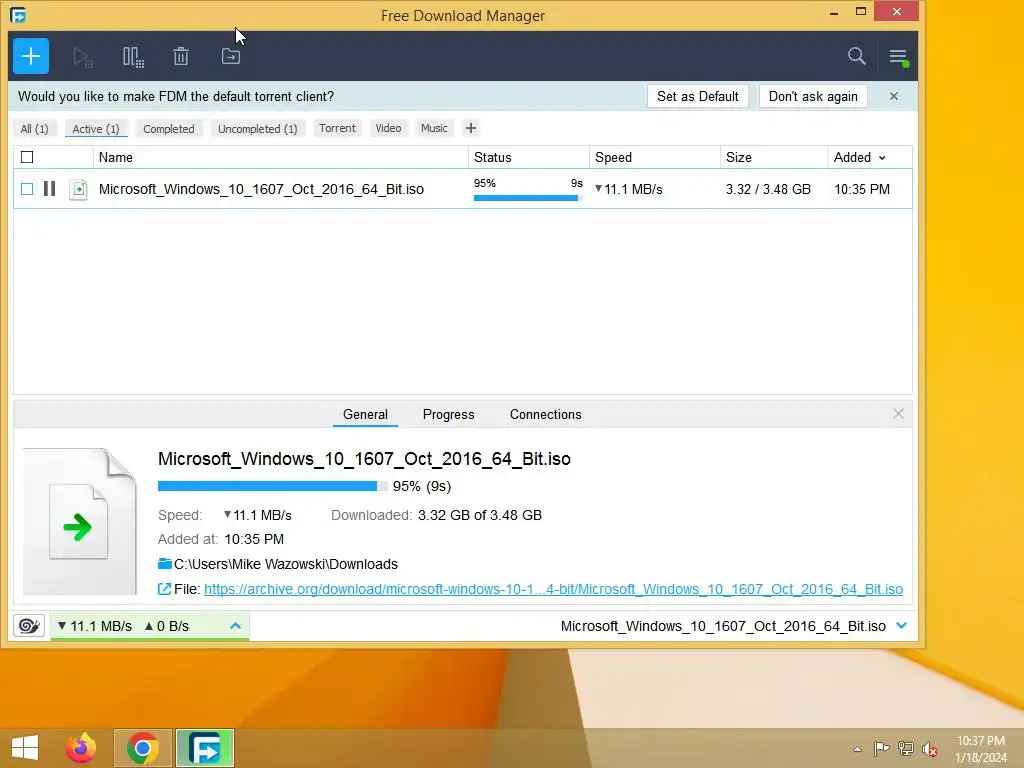Click Free Download Manager taskbar icon
Image resolution: width=1024 pixels, height=768 pixels.
click(x=205, y=748)
